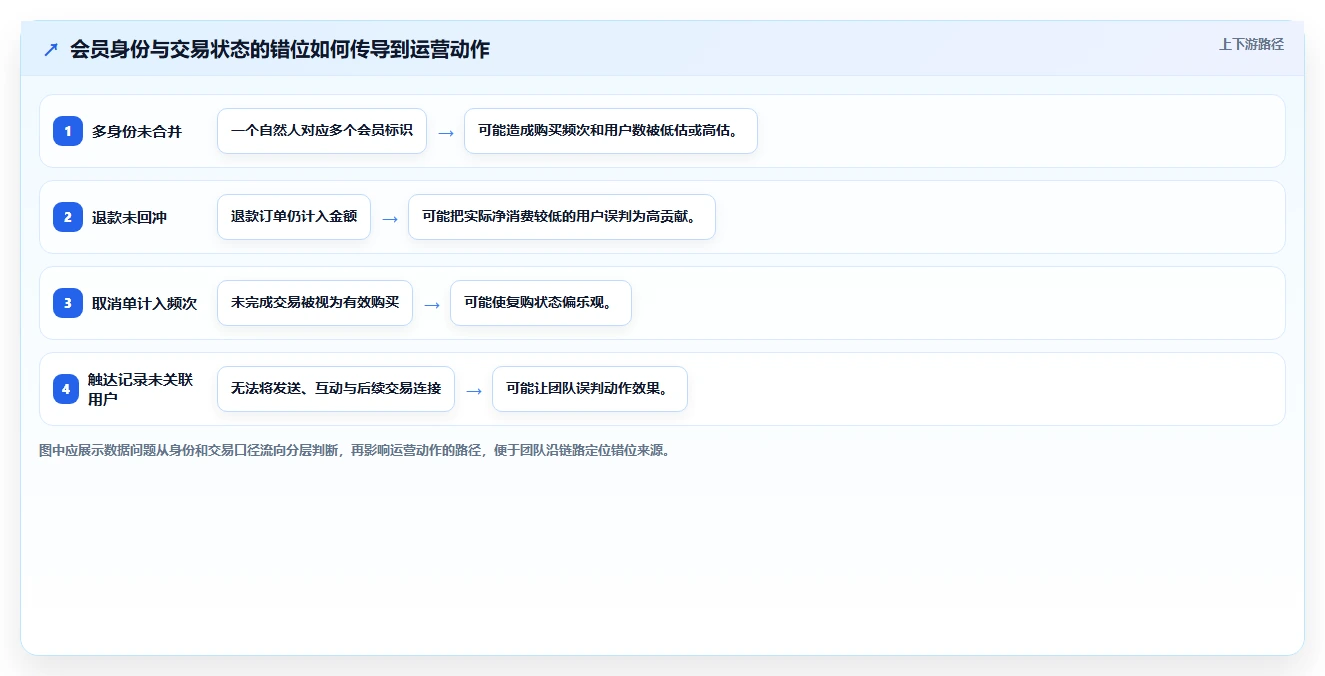Click the number 4 badge for 触达记录未关联用户
1325x676 pixels.
67,389
